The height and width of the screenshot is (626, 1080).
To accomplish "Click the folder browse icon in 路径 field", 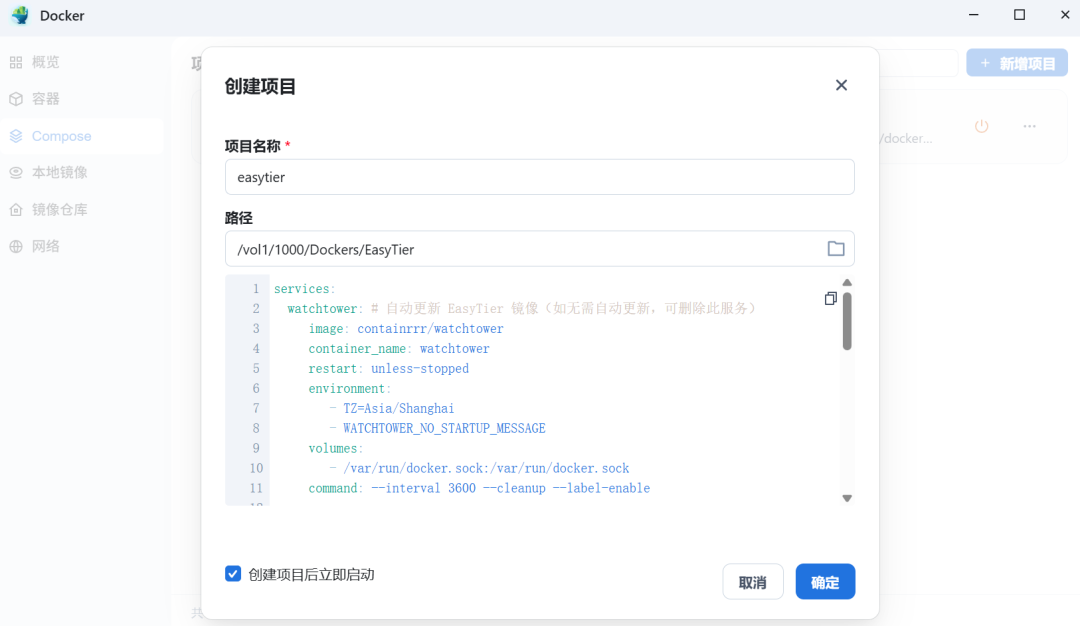I will pyautogui.click(x=835, y=249).
